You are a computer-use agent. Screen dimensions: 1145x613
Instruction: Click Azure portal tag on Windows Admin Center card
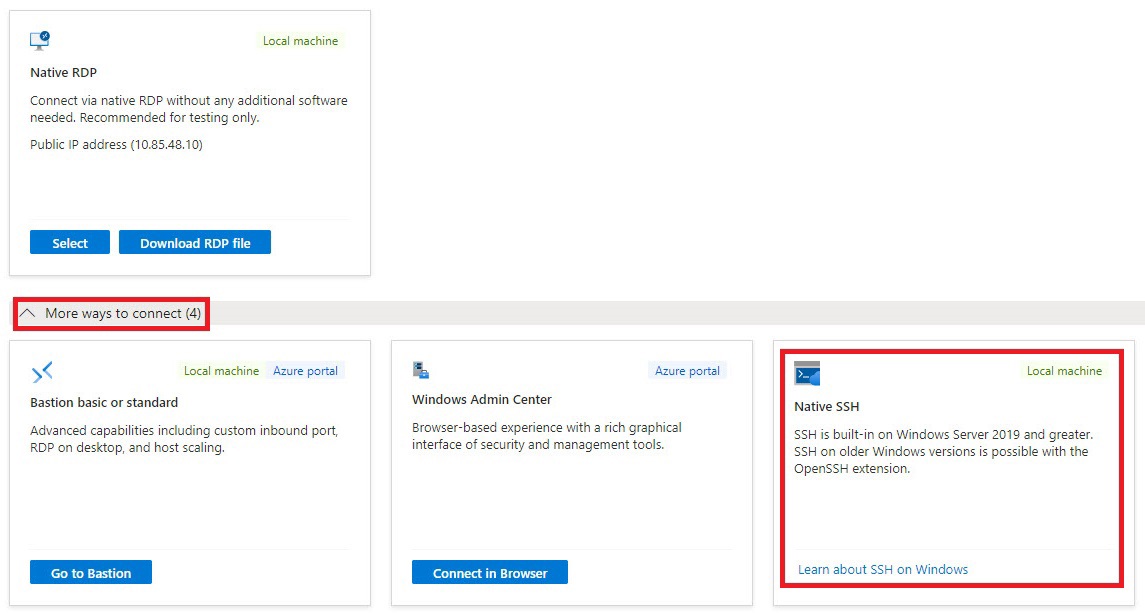pos(687,371)
